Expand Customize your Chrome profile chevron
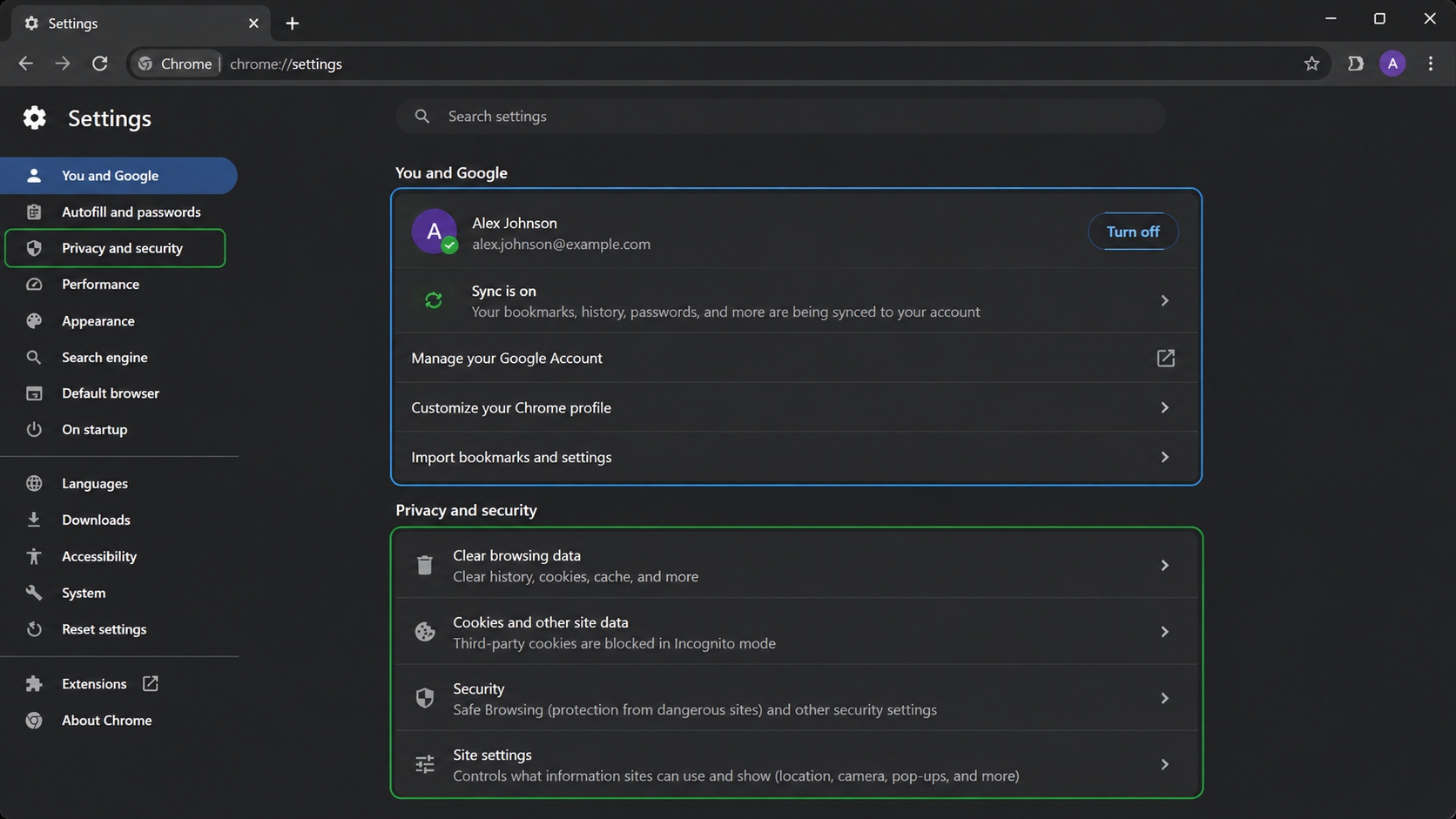 pos(1164,407)
